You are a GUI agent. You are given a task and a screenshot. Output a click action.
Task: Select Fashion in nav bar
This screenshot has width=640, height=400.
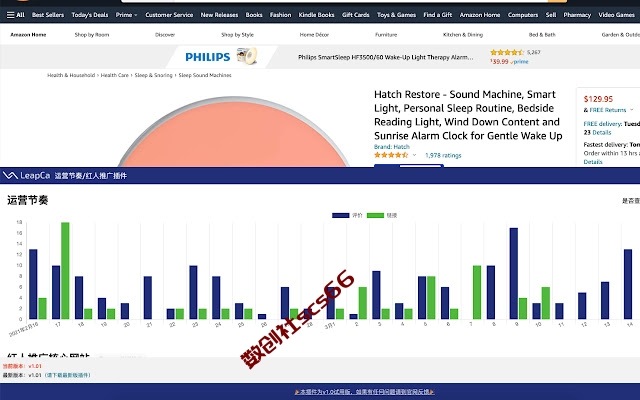click(x=280, y=15)
